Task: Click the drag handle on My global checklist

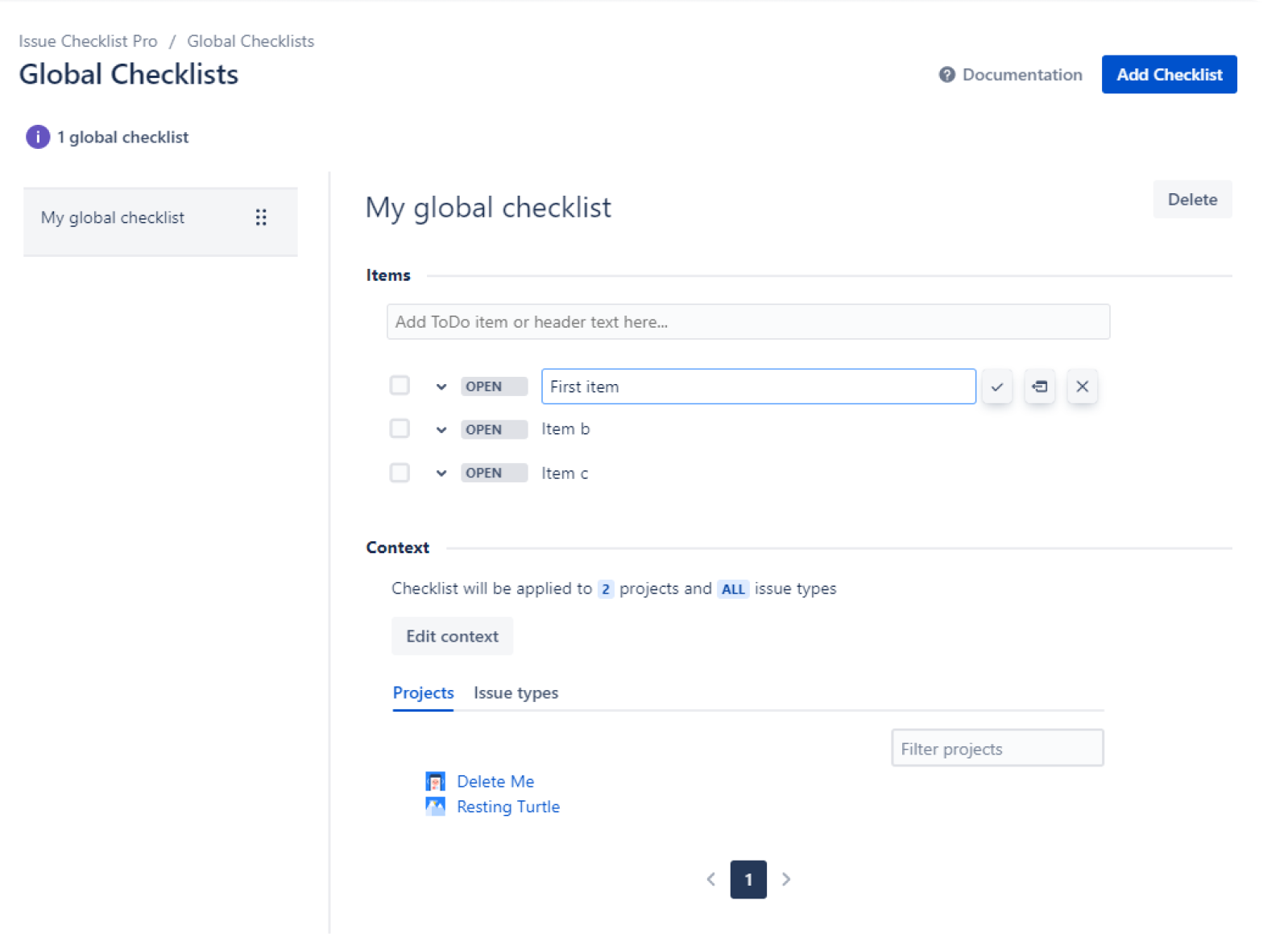Action: pyautogui.click(x=261, y=217)
